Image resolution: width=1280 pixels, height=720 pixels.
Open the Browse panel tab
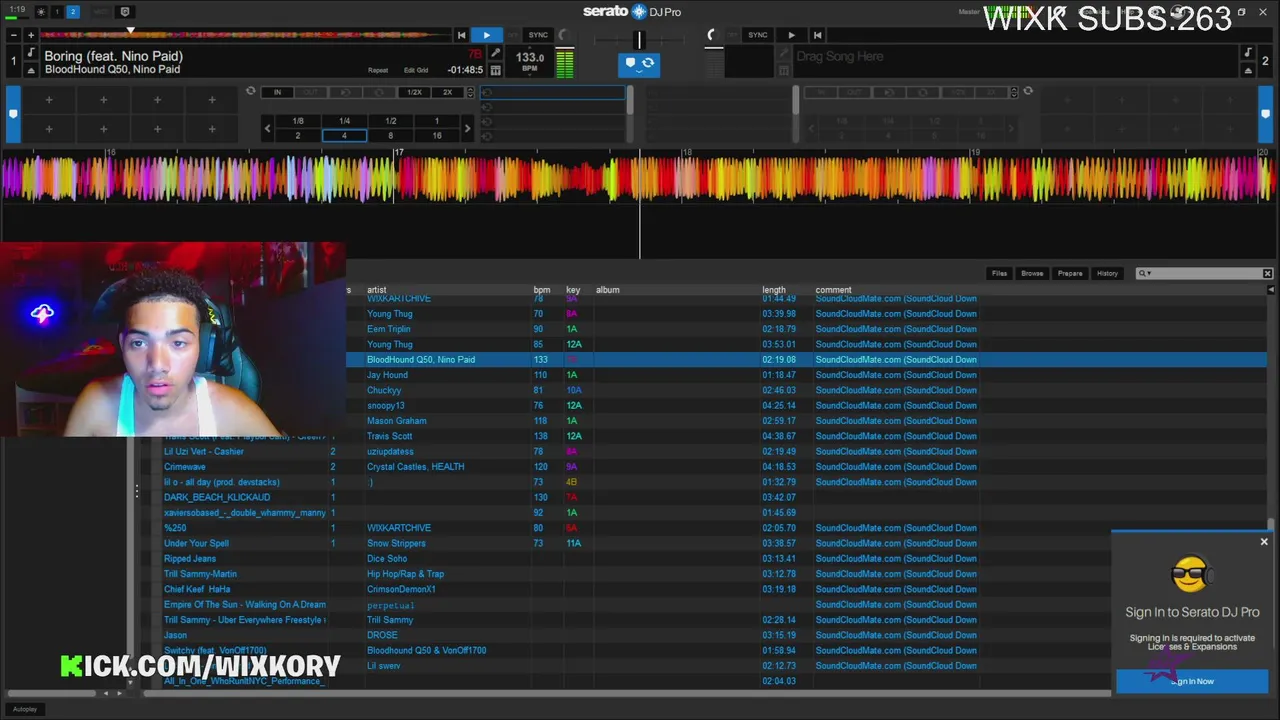click(1032, 273)
